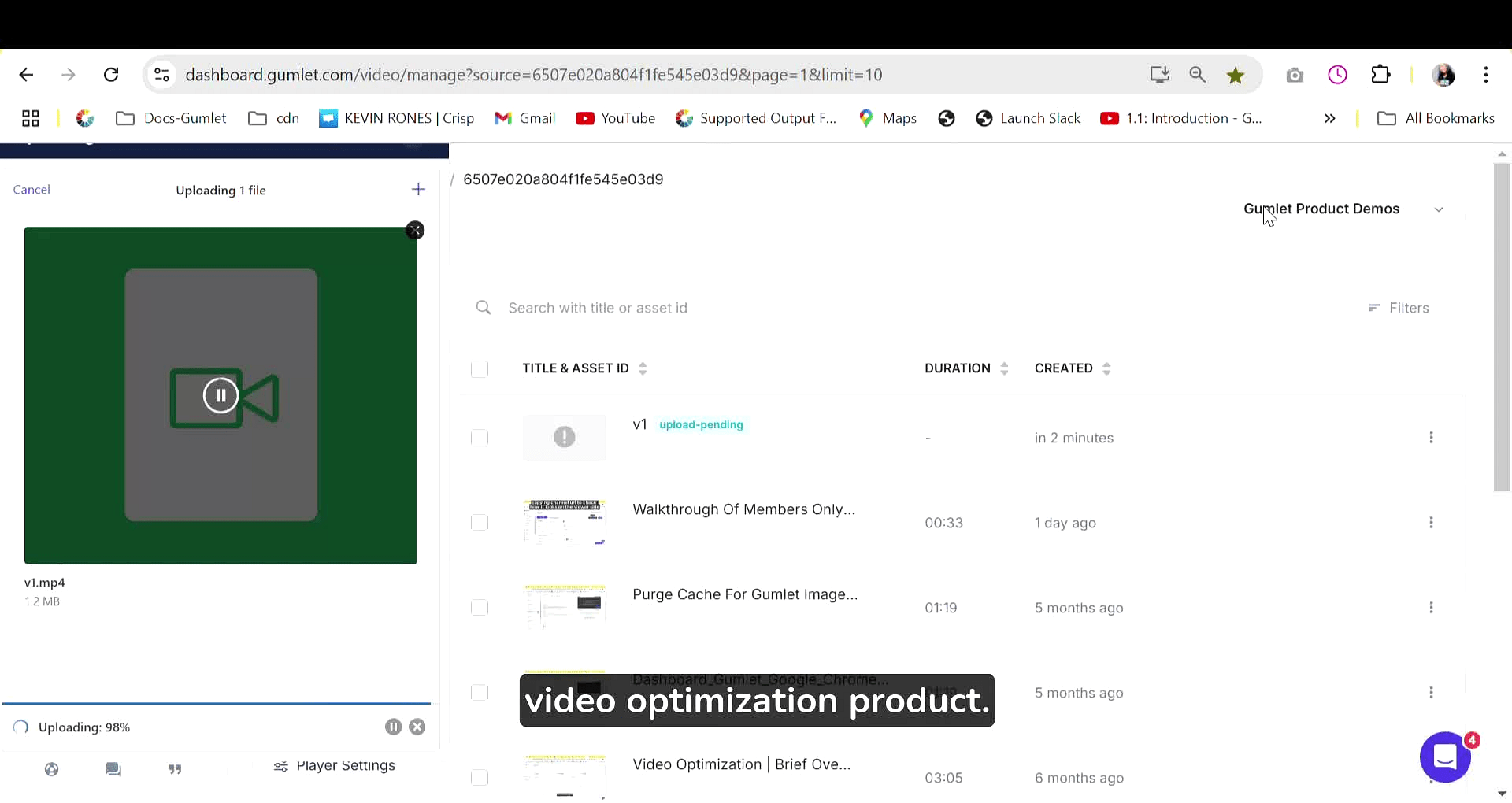Open the cdn bookmark folder

pos(273,118)
